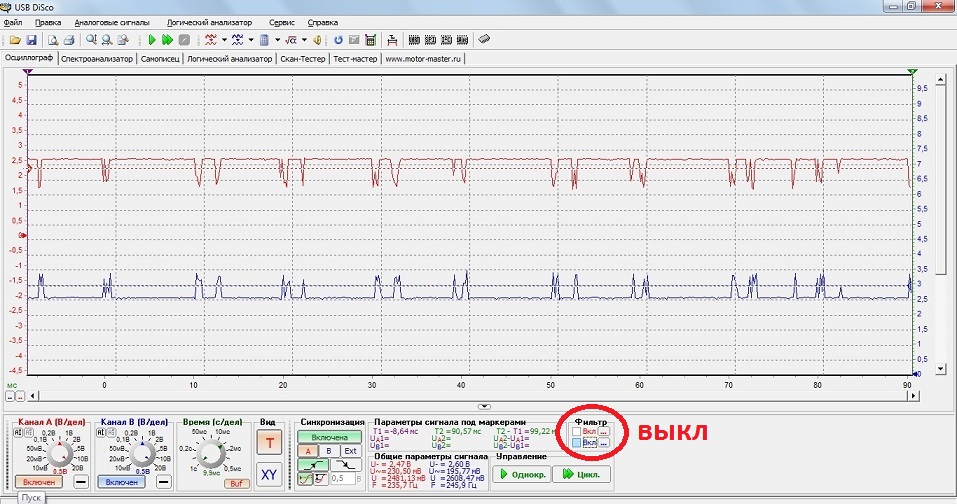957x504 pixels.
Task: Select falling edge trigger slope
Action: coord(346,465)
